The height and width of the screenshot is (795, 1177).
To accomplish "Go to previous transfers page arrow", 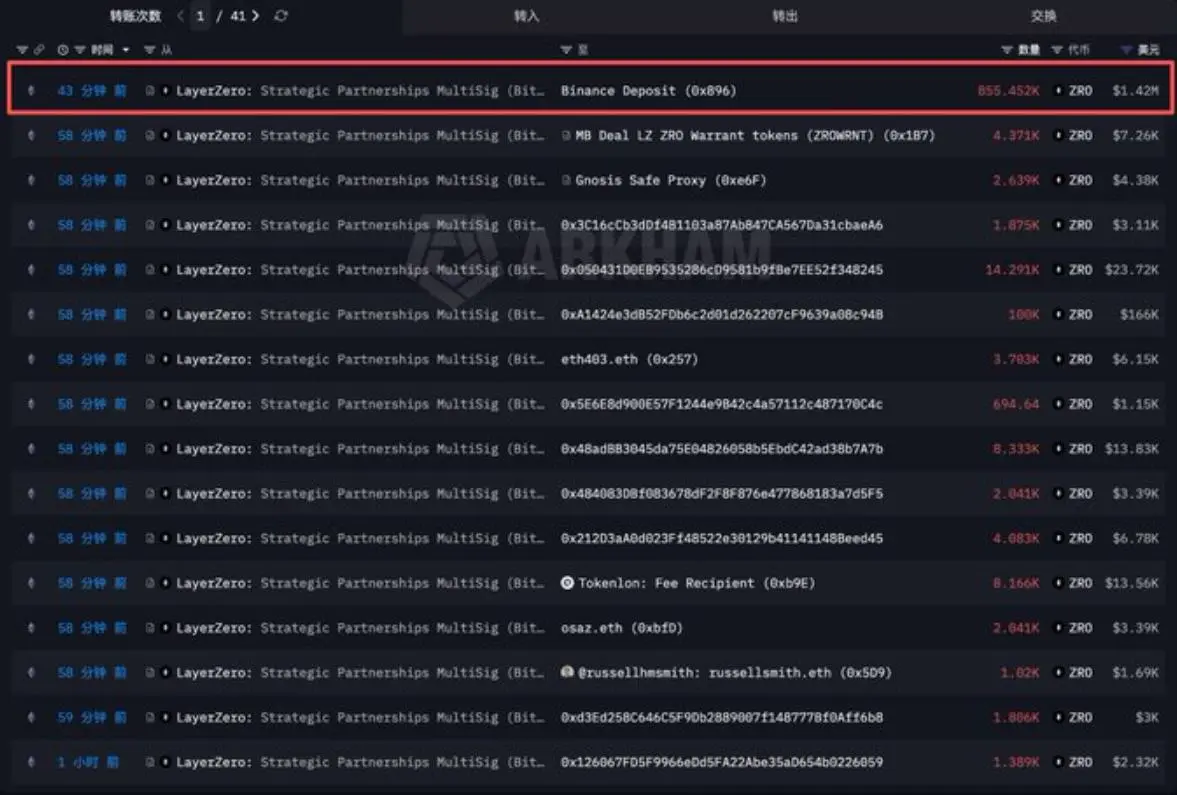I will (180, 16).
